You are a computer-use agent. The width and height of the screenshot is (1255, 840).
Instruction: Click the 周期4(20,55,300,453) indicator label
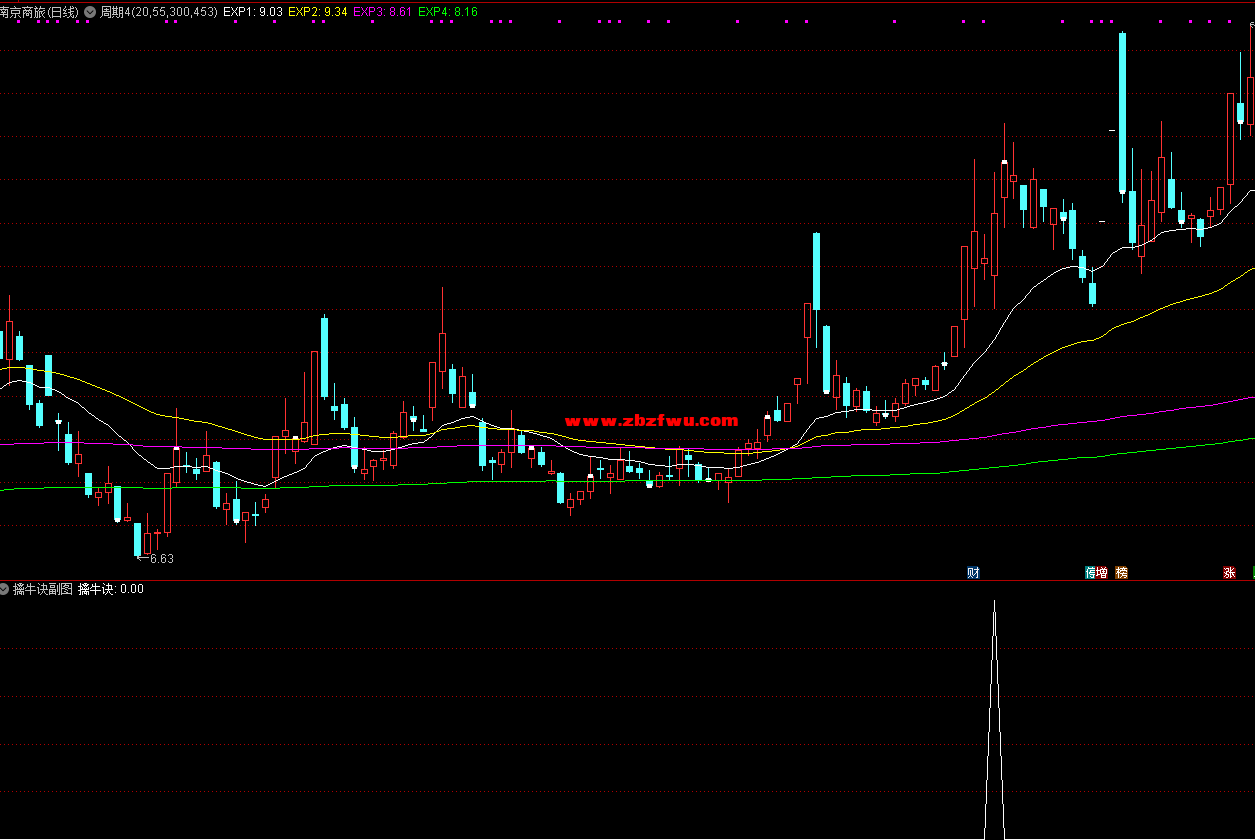click(x=159, y=12)
